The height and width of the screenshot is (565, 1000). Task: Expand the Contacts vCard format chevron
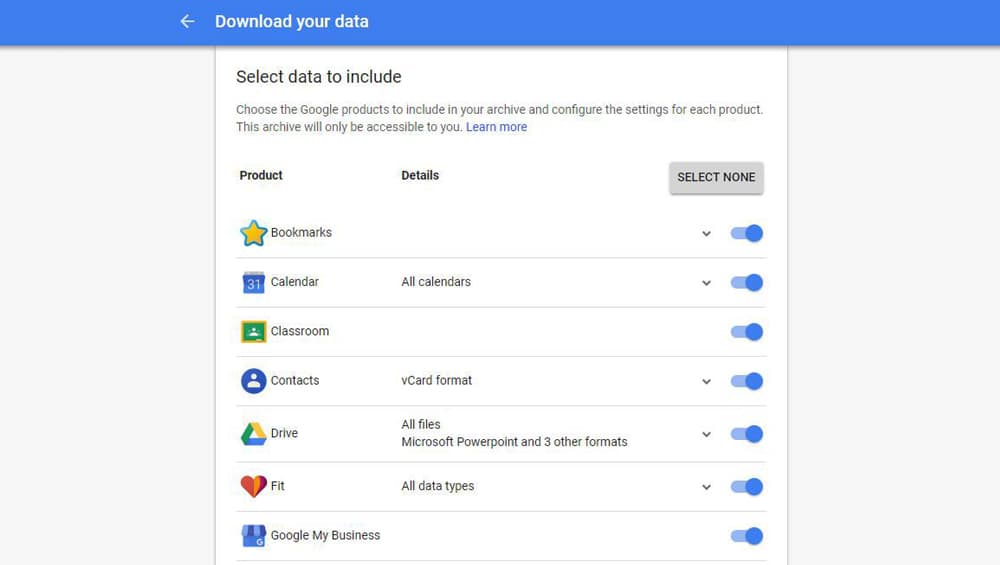pyautogui.click(x=706, y=381)
